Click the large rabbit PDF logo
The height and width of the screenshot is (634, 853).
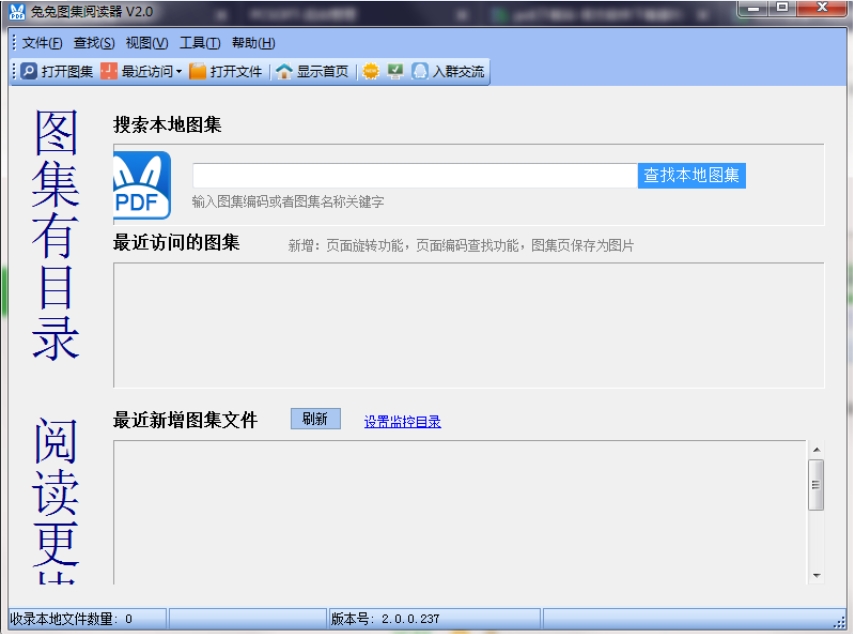click(142, 185)
